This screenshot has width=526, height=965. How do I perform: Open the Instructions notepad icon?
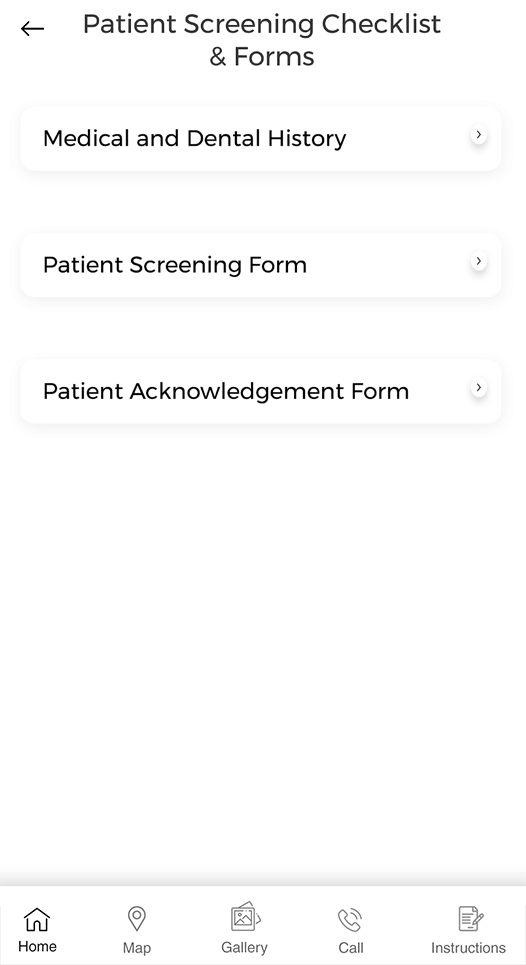tap(471, 919)
